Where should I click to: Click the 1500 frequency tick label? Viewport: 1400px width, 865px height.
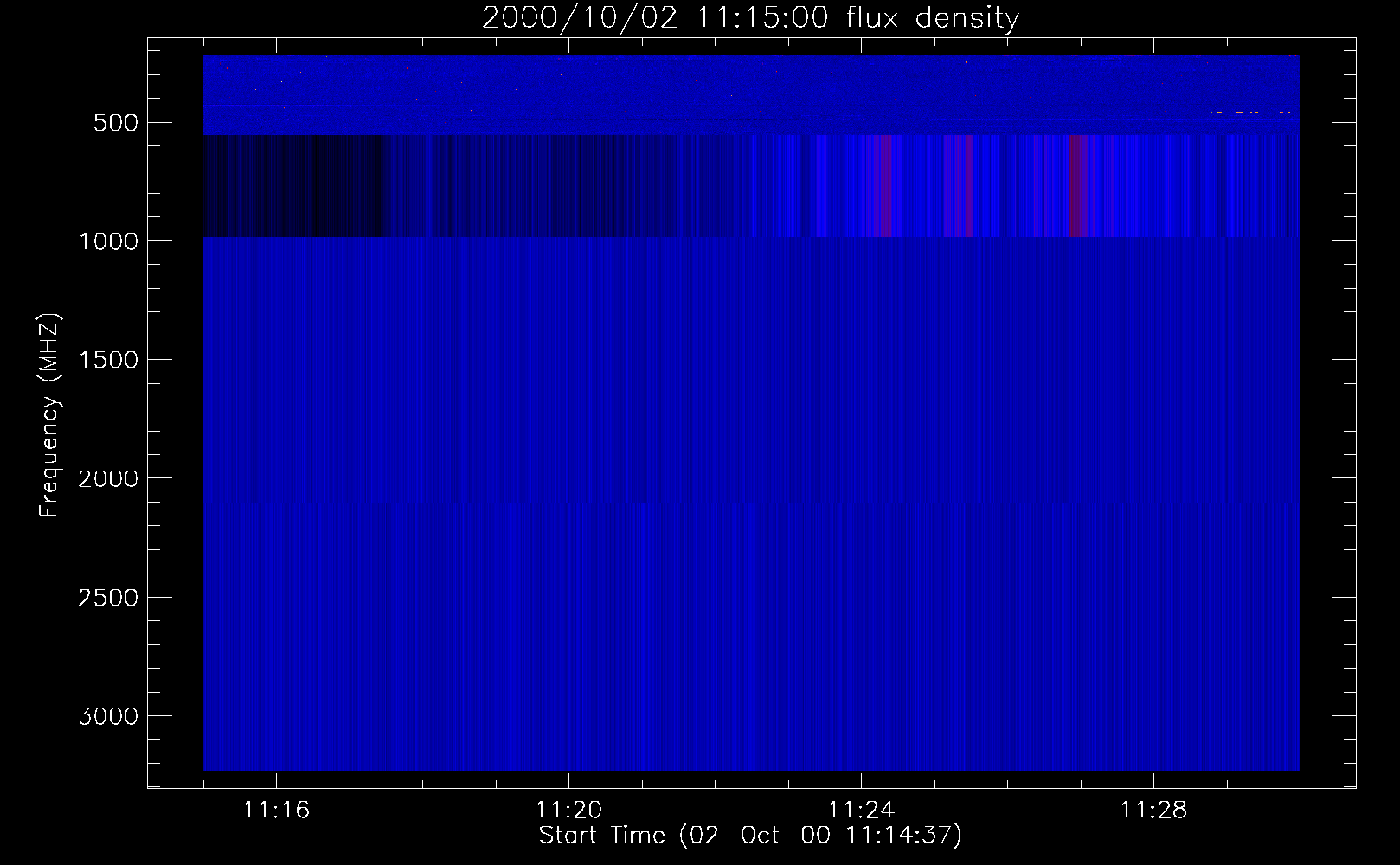108,360
